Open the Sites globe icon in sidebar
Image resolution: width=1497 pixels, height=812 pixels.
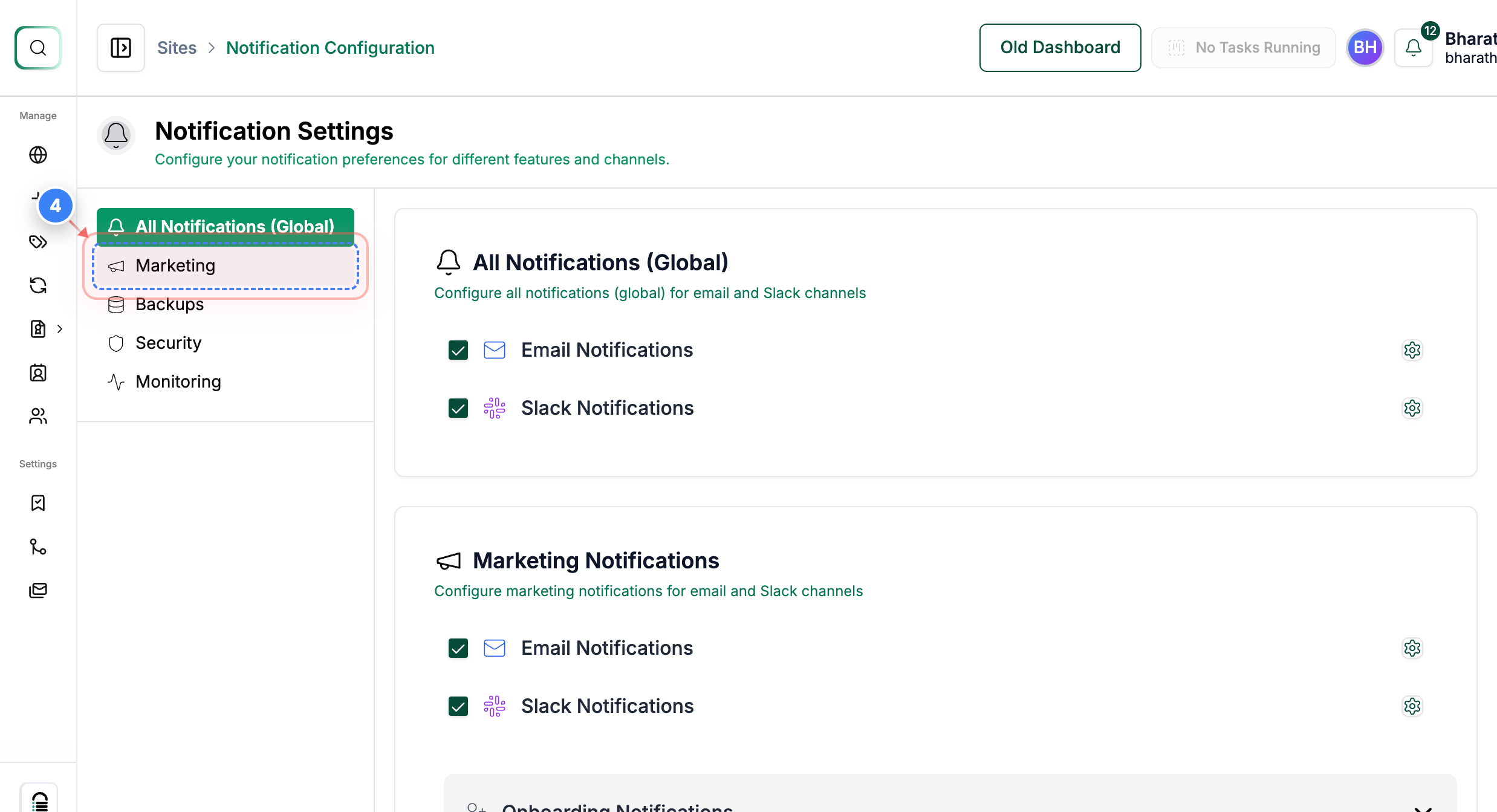(37, 155)
